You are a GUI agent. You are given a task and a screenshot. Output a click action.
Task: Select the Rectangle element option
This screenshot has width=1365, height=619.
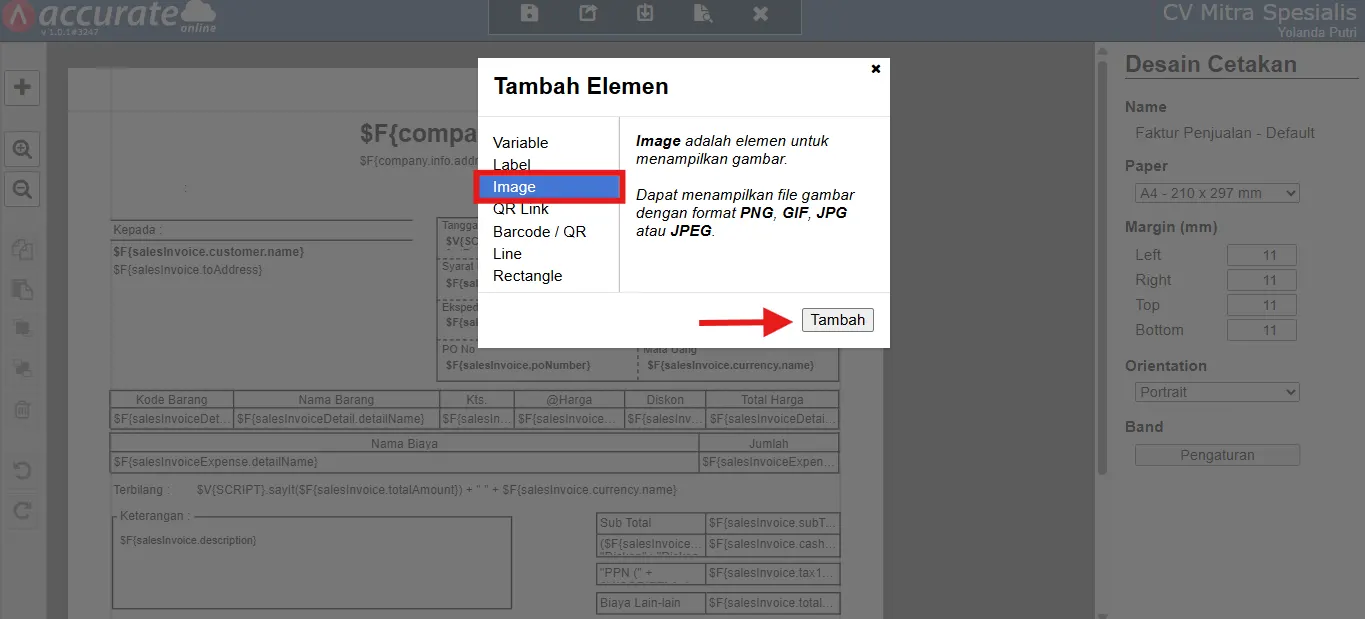527,276
